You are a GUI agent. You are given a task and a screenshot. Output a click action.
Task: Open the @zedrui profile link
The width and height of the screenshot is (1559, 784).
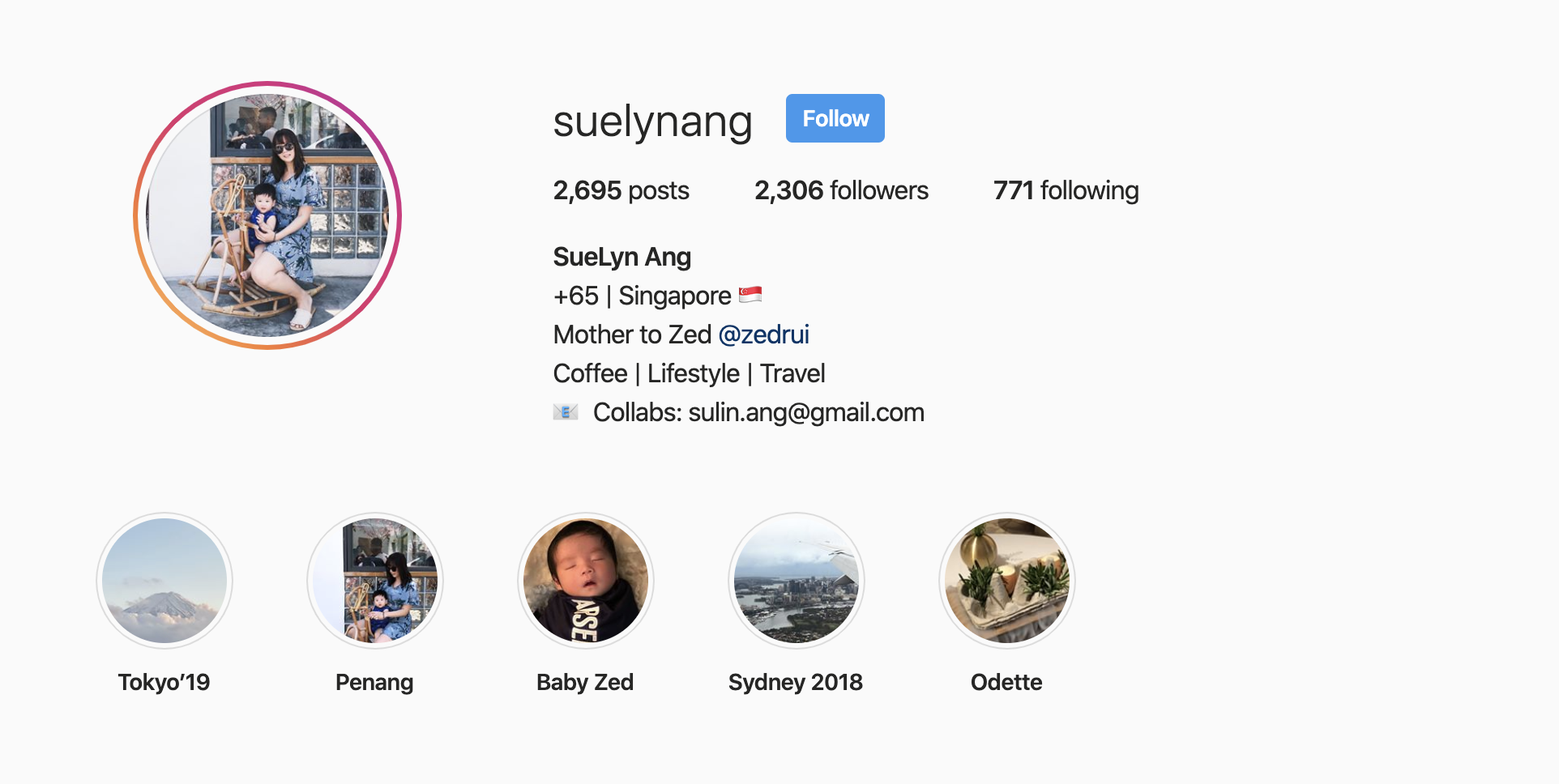click(763, 334)
